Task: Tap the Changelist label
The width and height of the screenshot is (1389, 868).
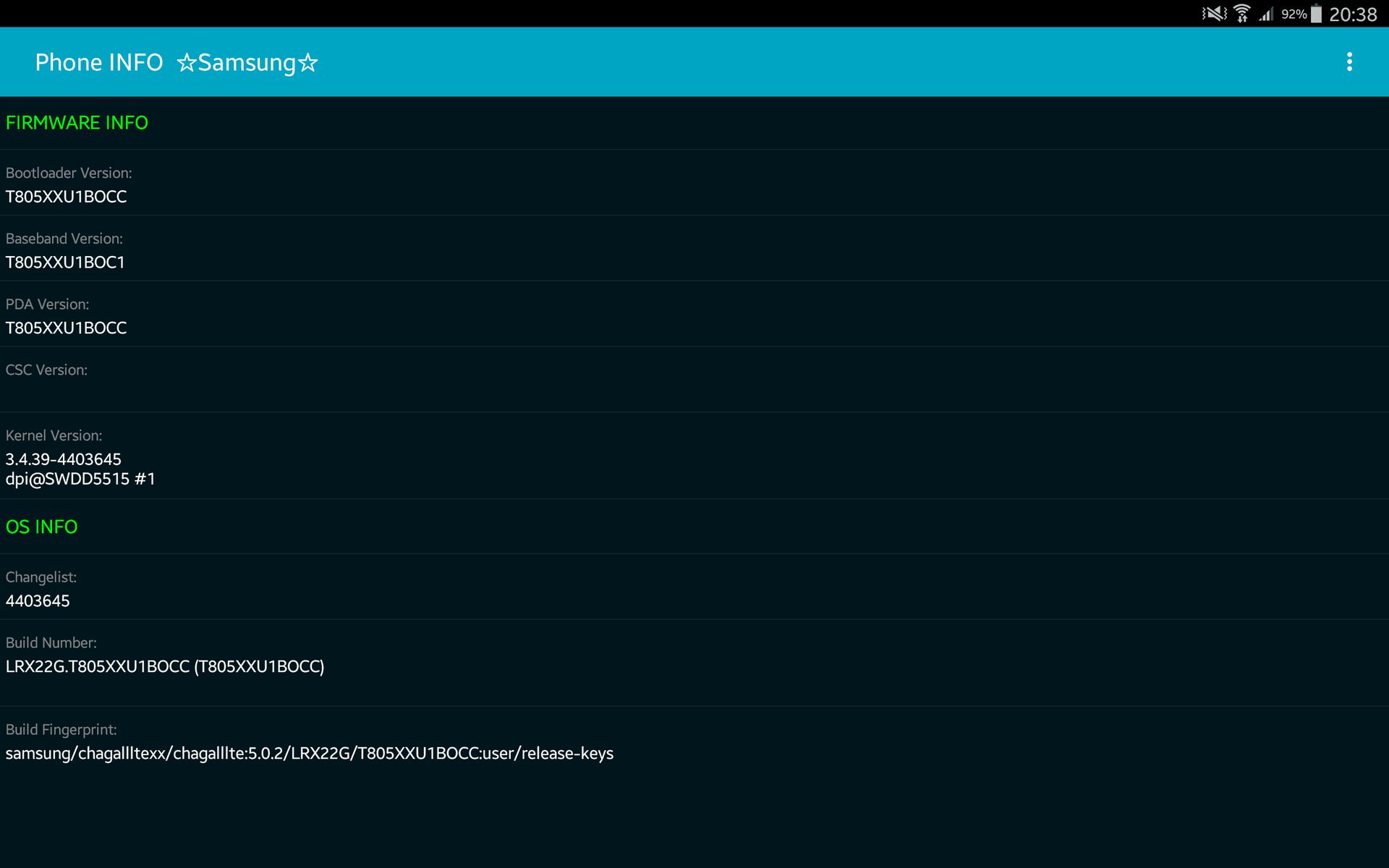Action: pos(41,577)
